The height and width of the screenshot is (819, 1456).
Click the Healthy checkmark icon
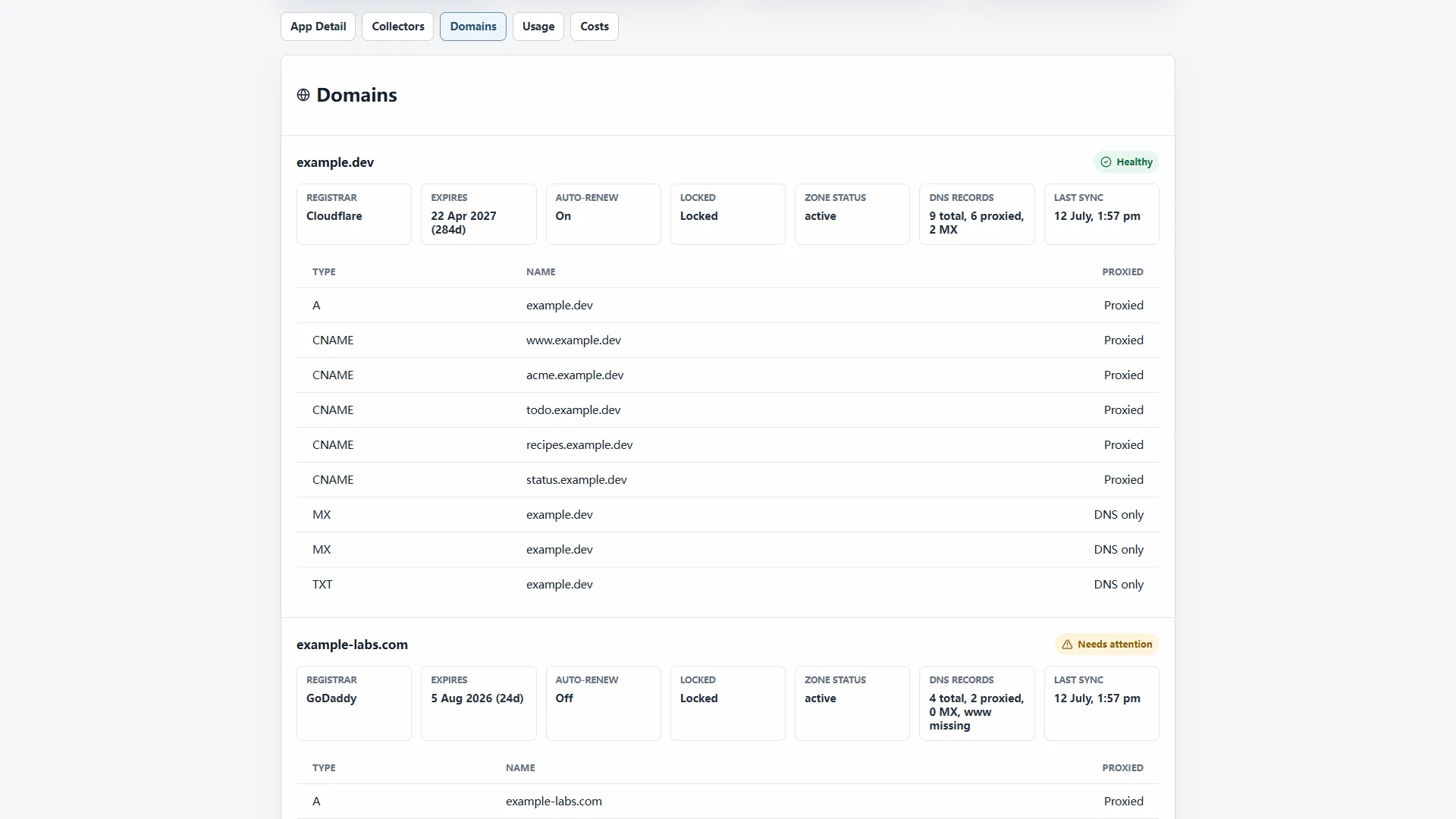[1106, 162]
